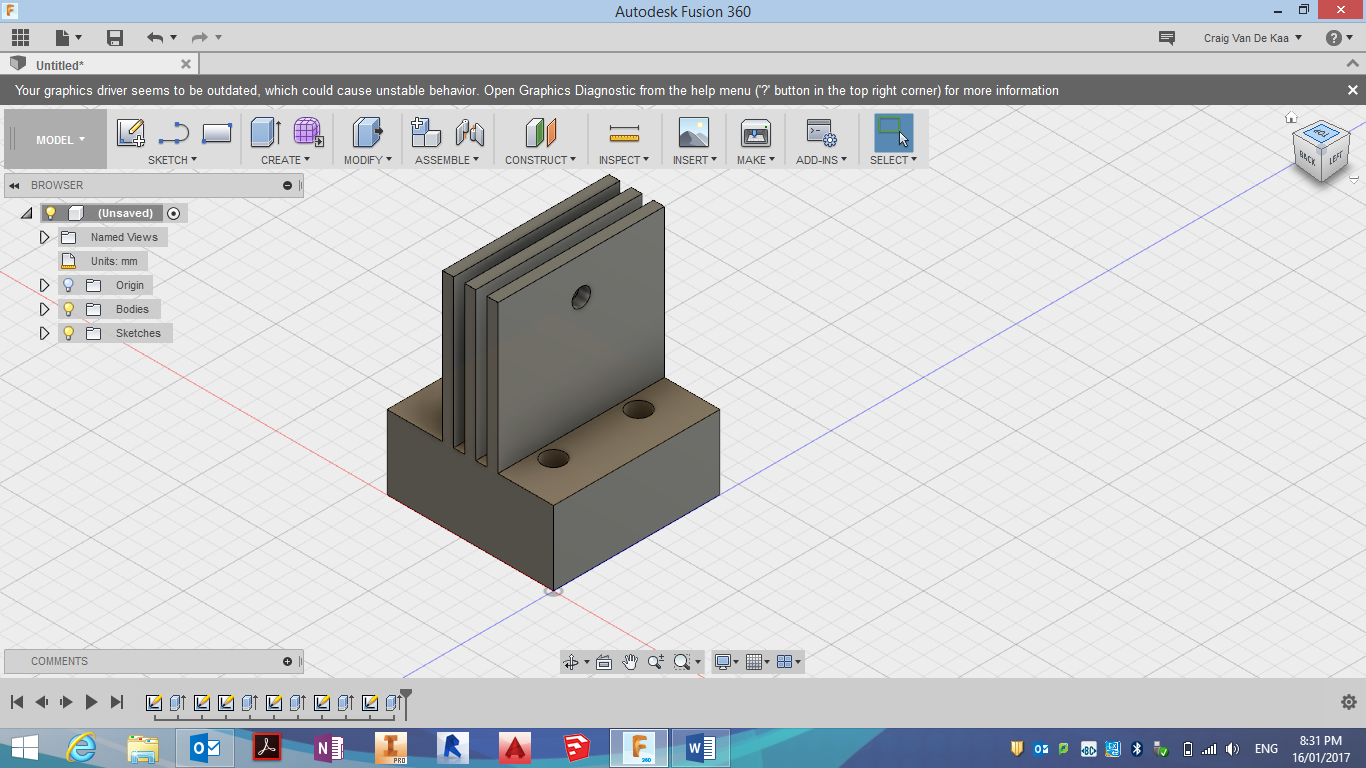Click the Redo arrow icon

[x=200, y=38]
